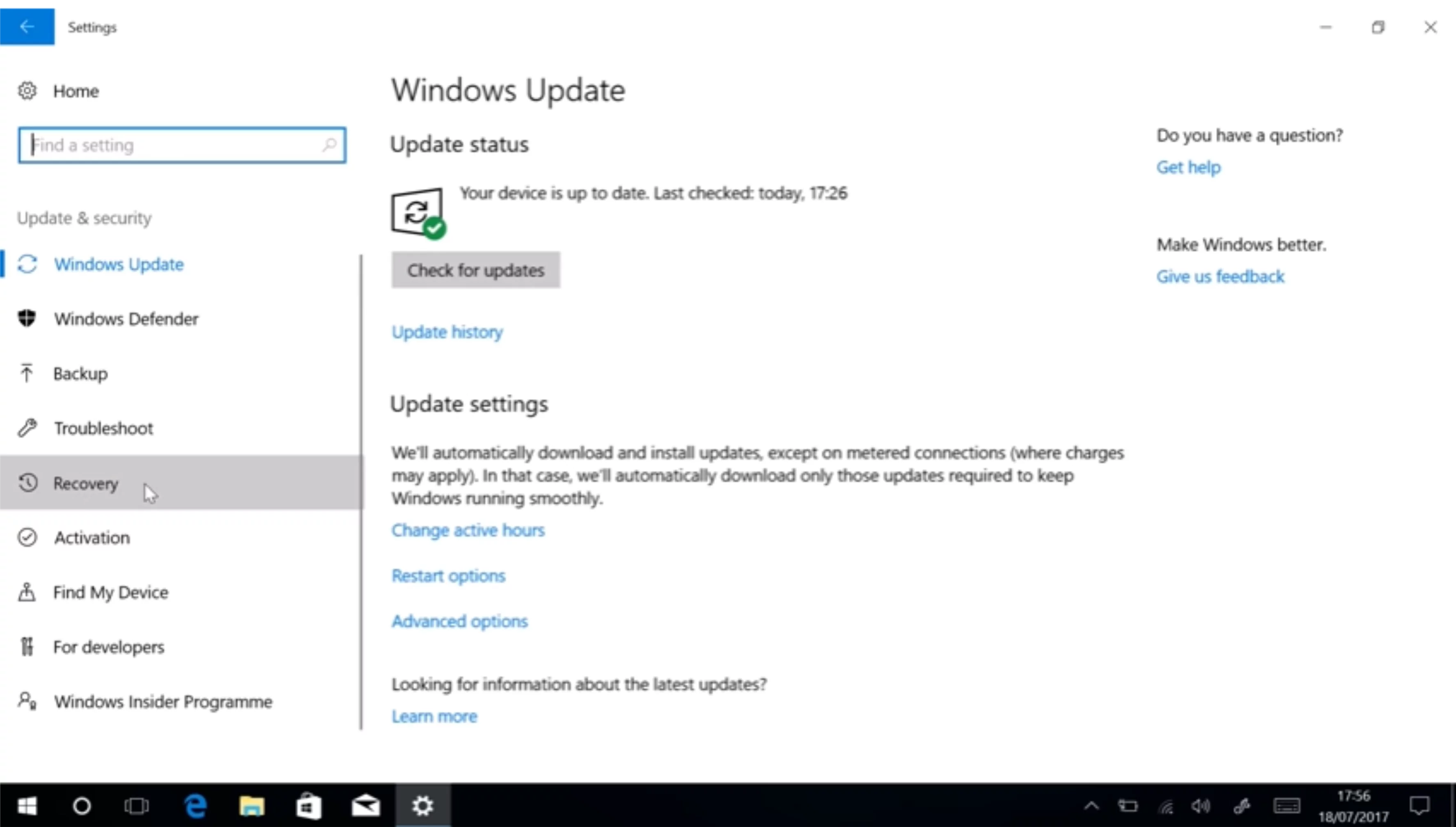Click the 'Update & security' section label
The height and width of the screenshot is (827, 1456).
click(x=84, y=218)
